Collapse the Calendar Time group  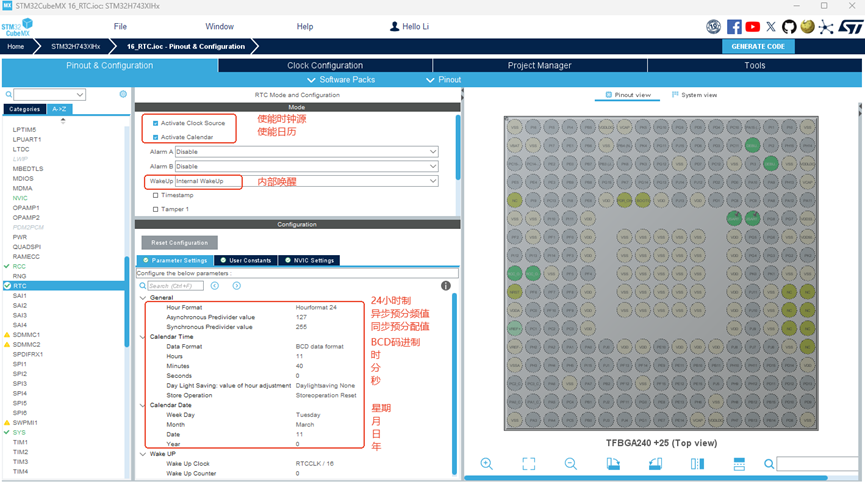click(143, 337)
